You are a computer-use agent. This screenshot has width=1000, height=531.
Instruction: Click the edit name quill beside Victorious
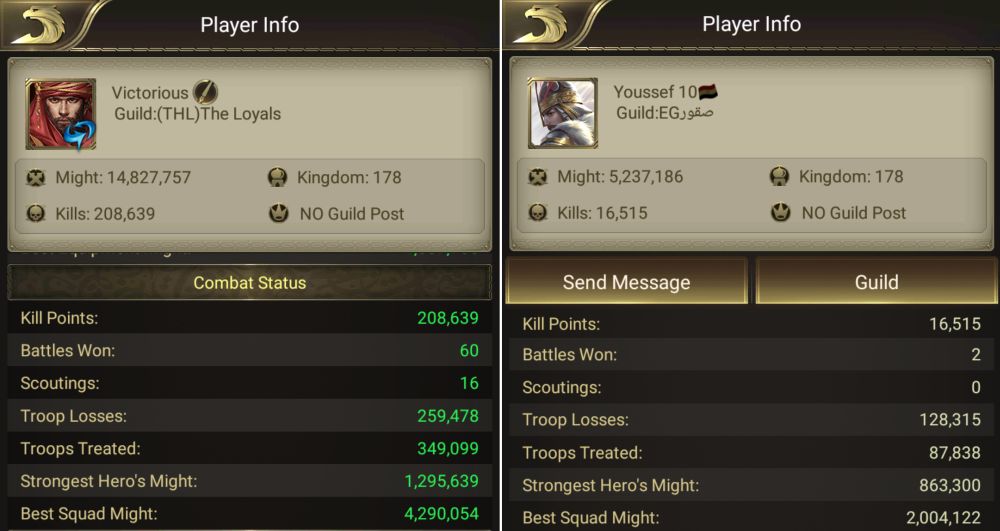pyautogui.click(x=205, y=92)
